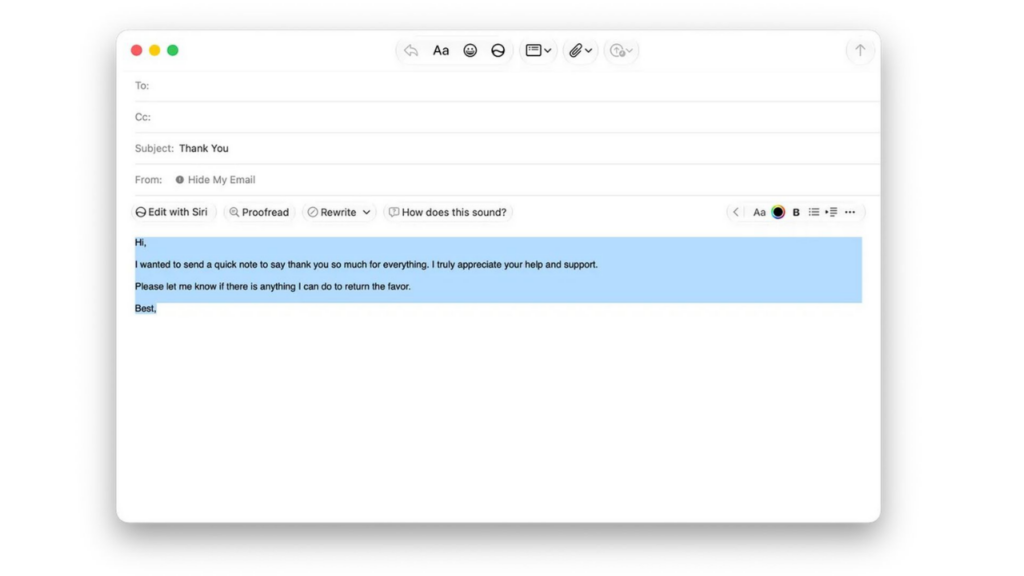Expand the Rewrite options chevron
The width and height of the screenshot is (1024, 576).
366,212
